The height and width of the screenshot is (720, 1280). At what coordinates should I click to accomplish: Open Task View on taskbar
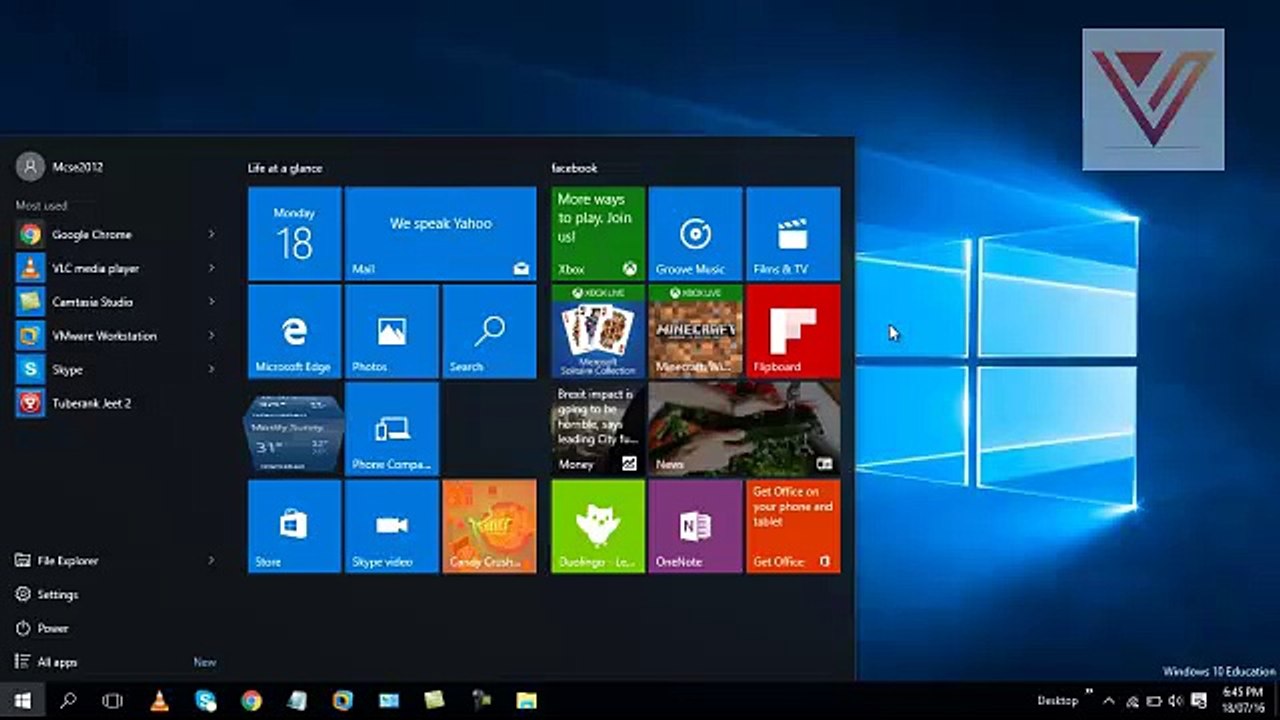[113, 701]
